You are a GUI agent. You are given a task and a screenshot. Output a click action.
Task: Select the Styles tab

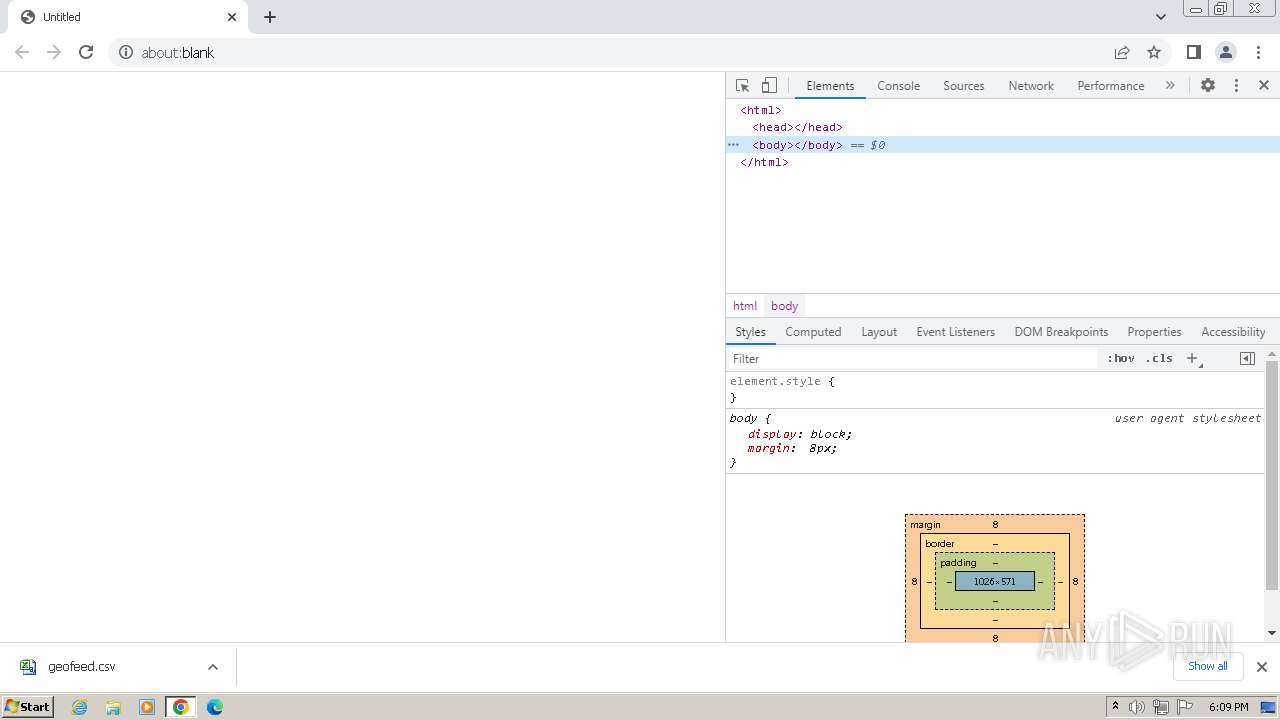click(x=750, y=332)
